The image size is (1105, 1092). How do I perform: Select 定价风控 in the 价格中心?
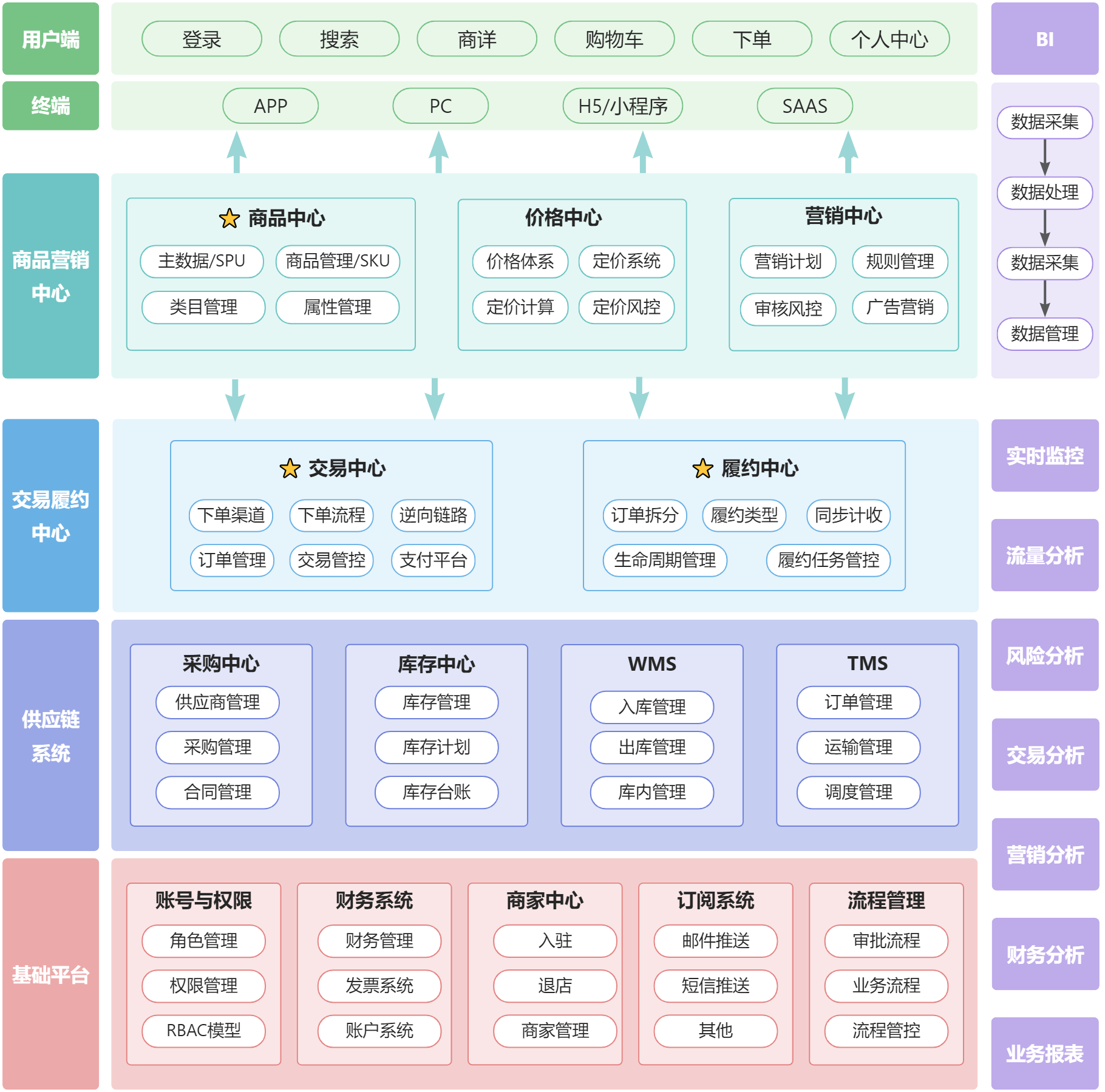626,307
